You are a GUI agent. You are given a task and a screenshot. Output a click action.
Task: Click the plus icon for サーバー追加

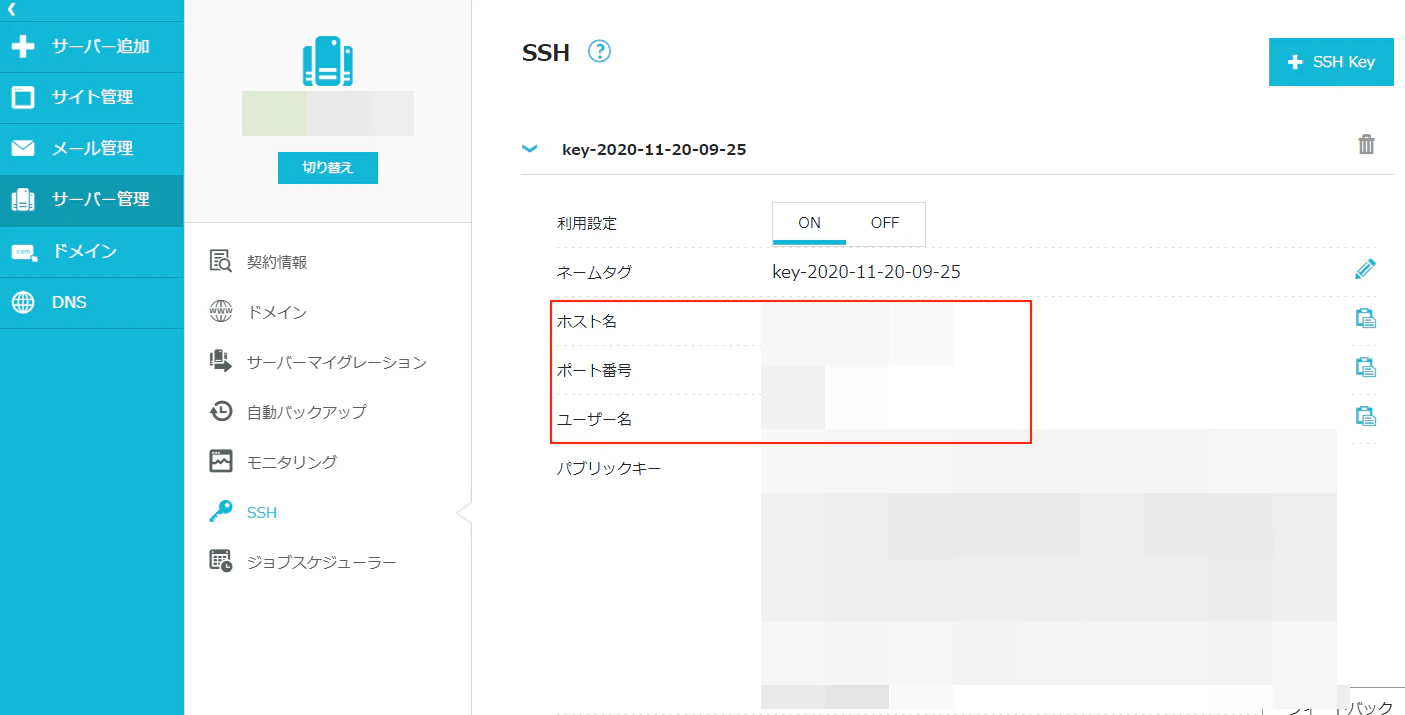click(23, 47)
